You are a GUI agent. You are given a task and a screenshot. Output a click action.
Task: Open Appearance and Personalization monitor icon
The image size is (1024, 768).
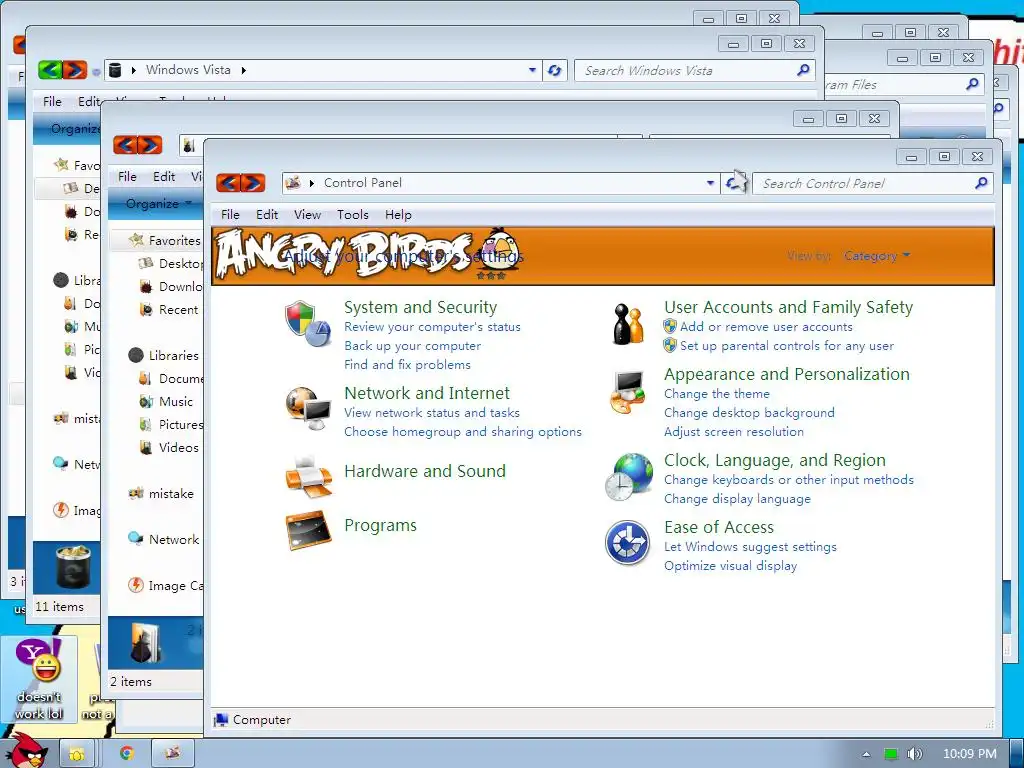[628, 392]
